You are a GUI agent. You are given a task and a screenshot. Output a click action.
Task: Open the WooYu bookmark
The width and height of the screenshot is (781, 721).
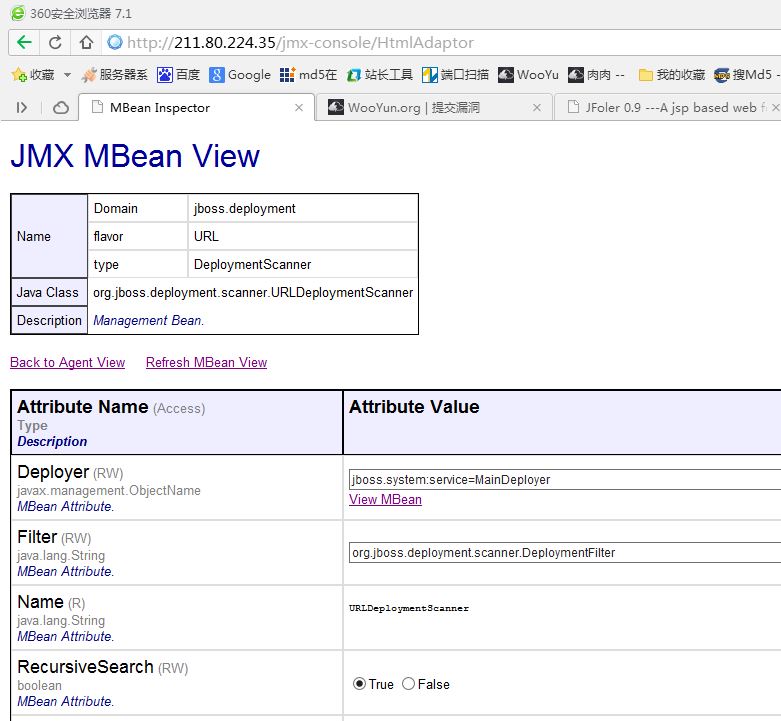tap(528, 75)
